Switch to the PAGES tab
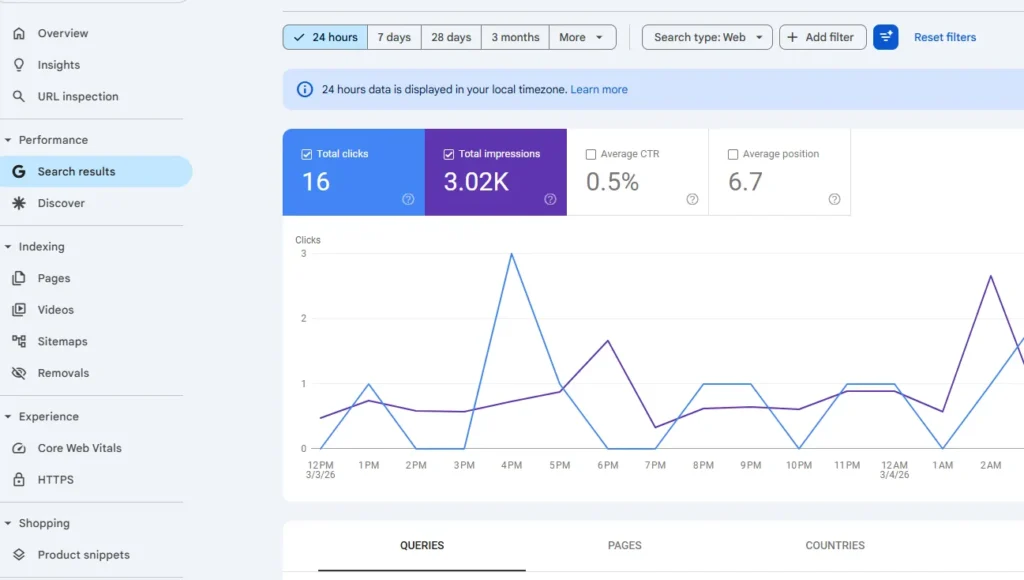The image size is (1024, 580). 624,545
